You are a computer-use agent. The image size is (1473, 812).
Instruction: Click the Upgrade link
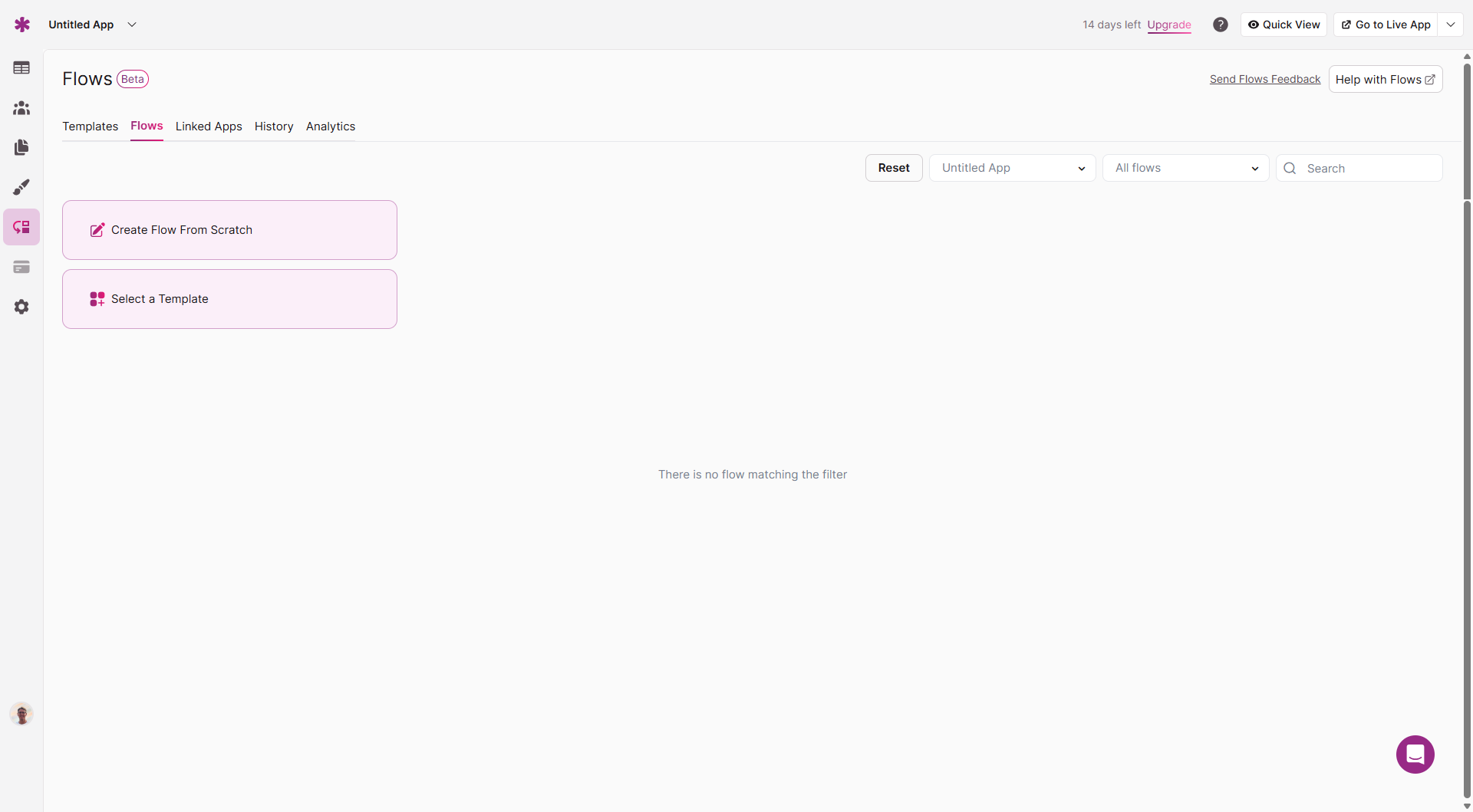point(1168,25)
